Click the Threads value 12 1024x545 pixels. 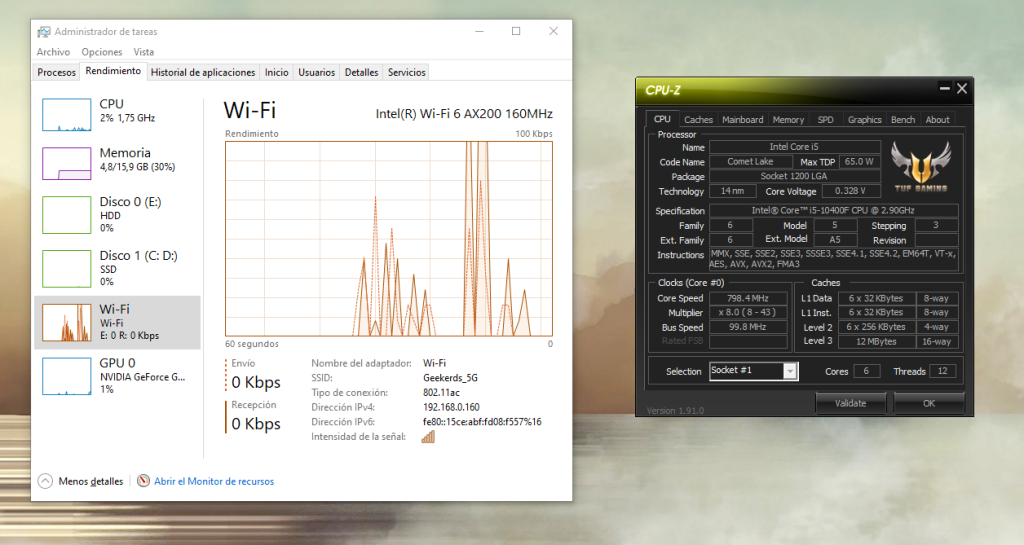(x=942, y=371)
